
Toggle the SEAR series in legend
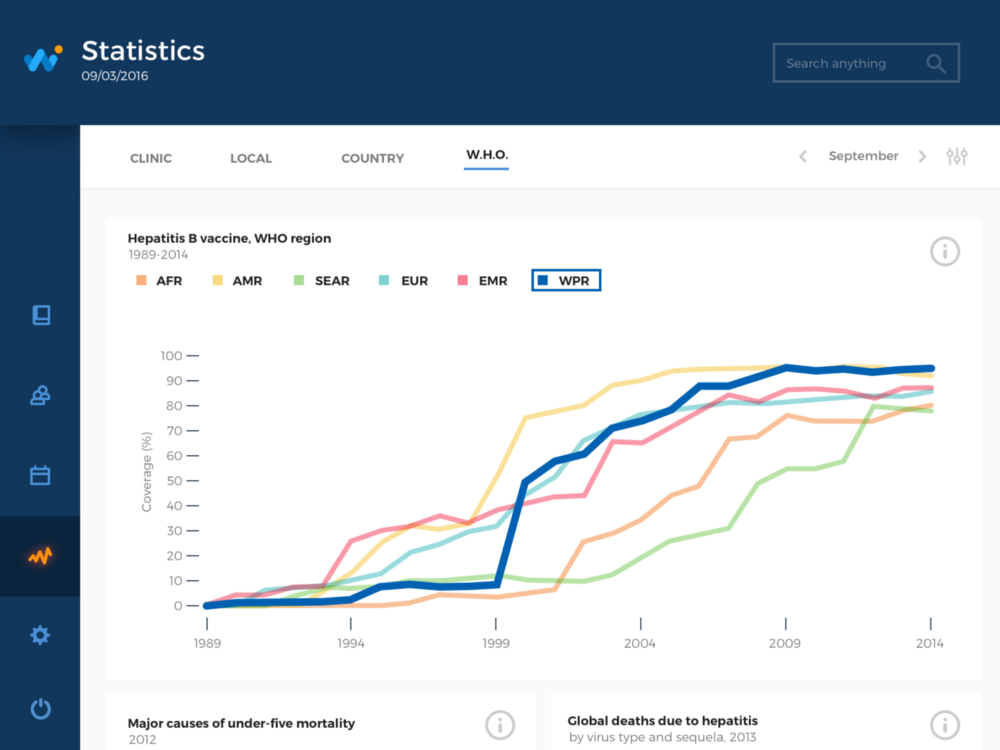[x=321, y=281]
